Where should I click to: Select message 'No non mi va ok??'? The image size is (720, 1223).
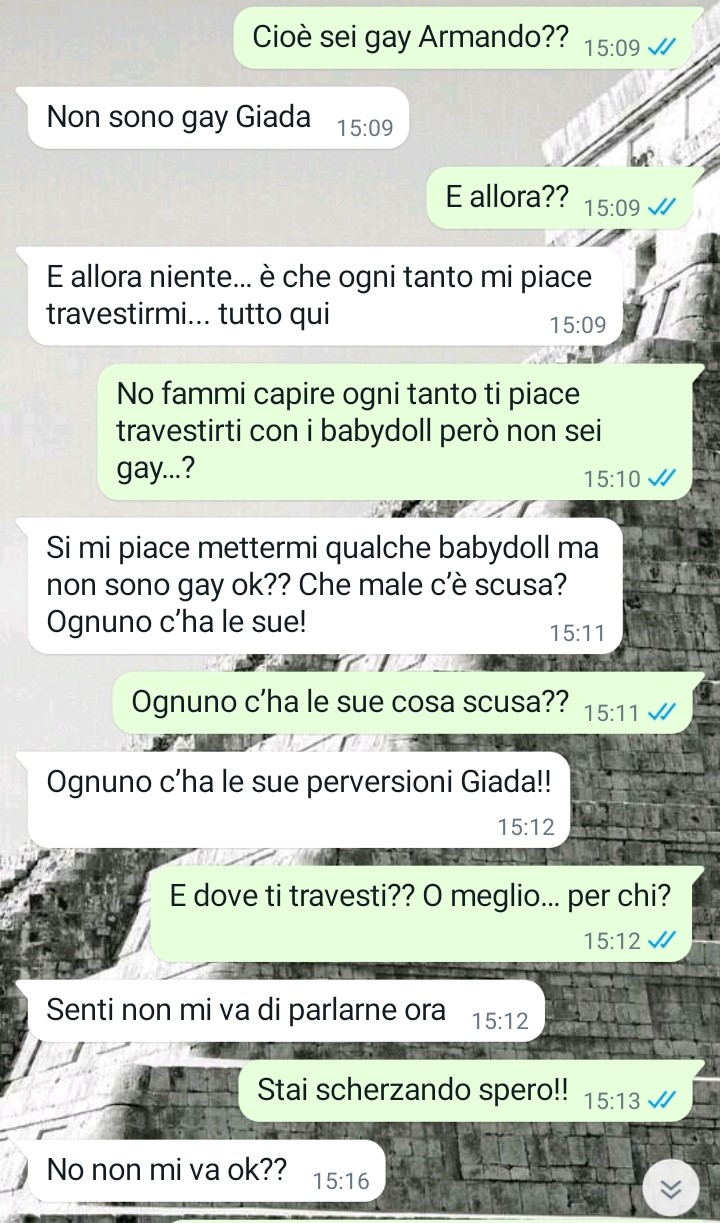click(x=207, y=1171)
